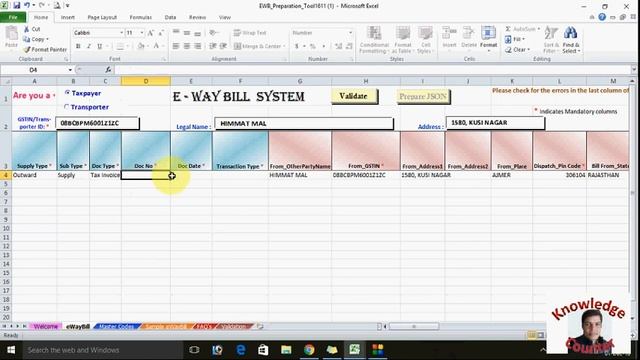640x360 pixels.
Task: Open the File tab
Action: 13,17
